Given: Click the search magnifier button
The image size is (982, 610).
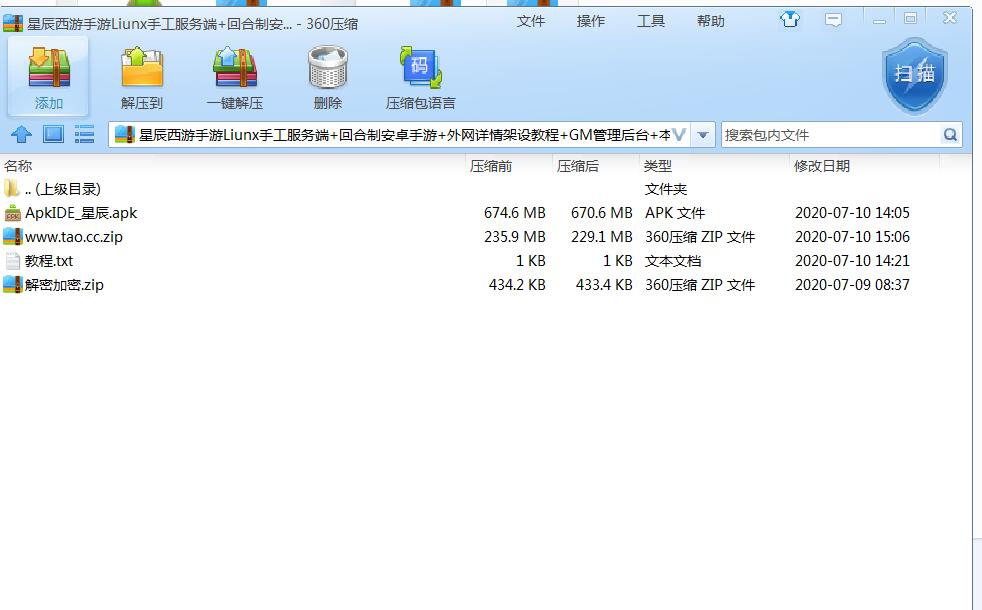Looking at the screenshot, I should (950, 135).
